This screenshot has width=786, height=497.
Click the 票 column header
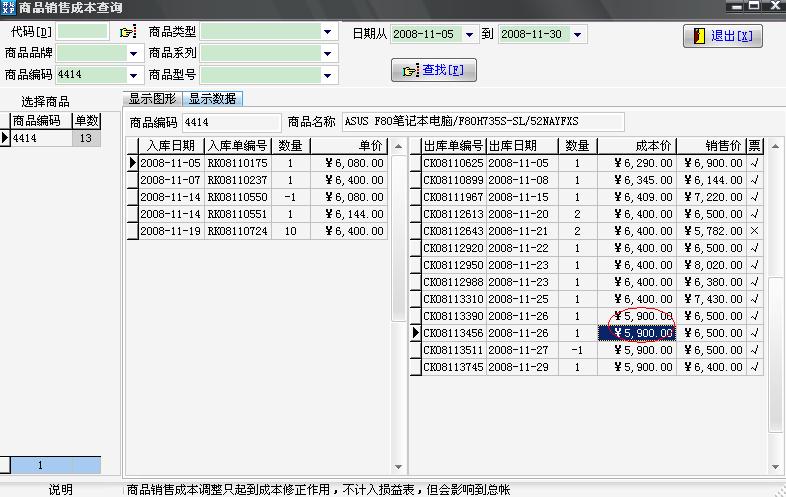pos(754,146)
